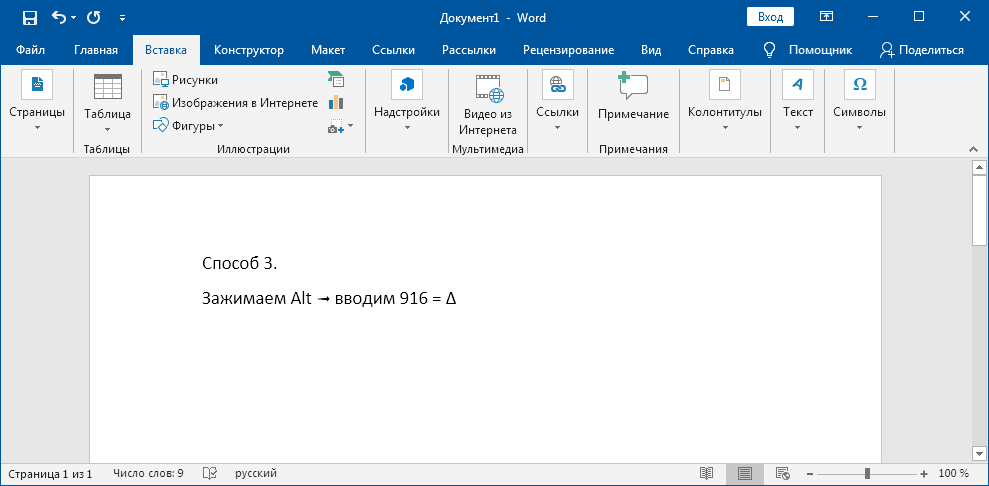Insert a chart using the bar chart icon

coord(336,102)
